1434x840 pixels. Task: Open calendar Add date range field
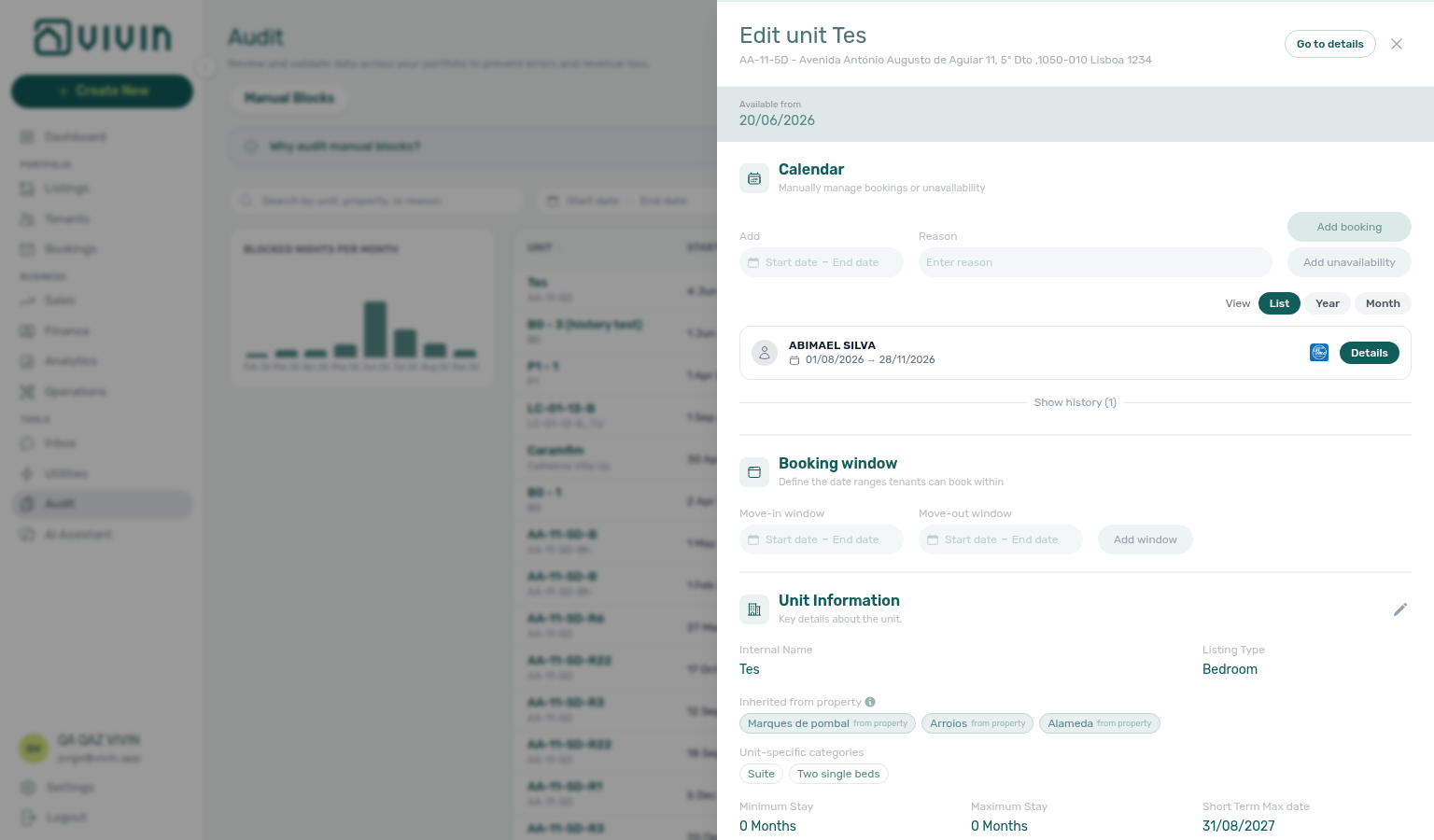822,262
